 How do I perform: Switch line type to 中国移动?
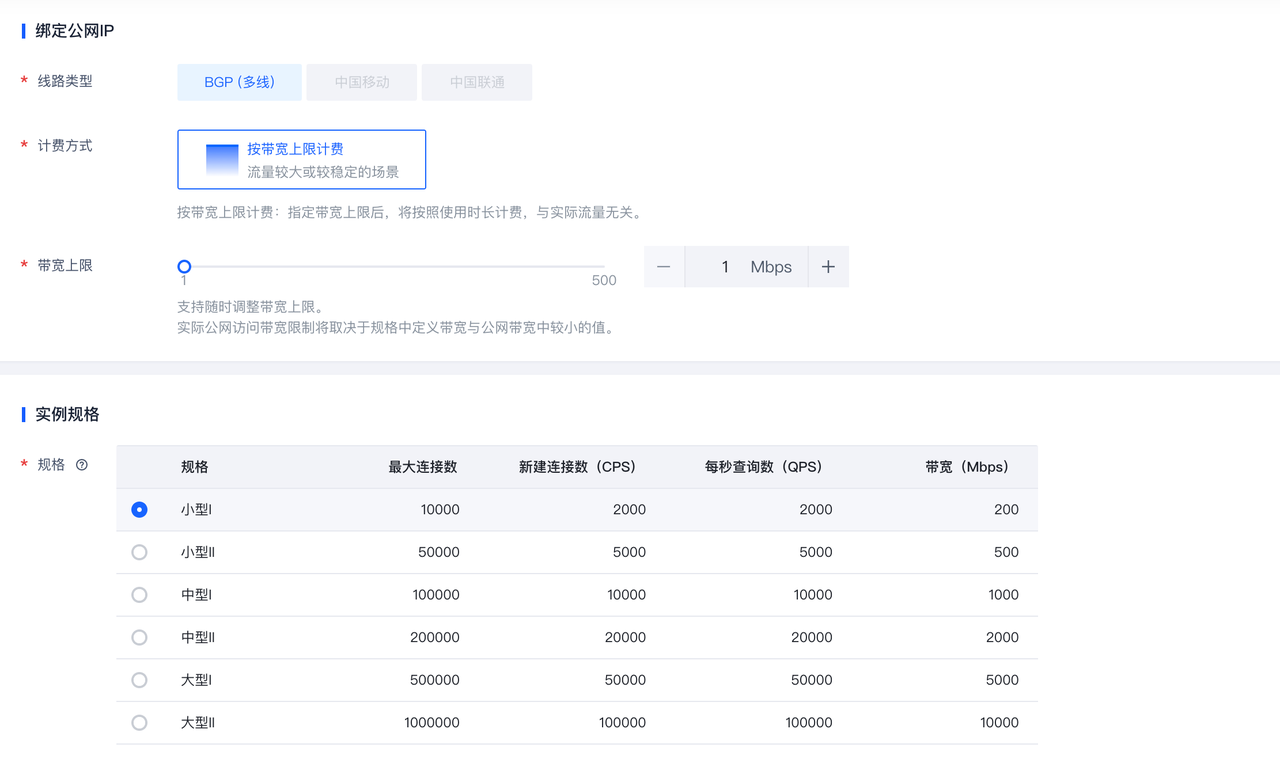(362, 82)
